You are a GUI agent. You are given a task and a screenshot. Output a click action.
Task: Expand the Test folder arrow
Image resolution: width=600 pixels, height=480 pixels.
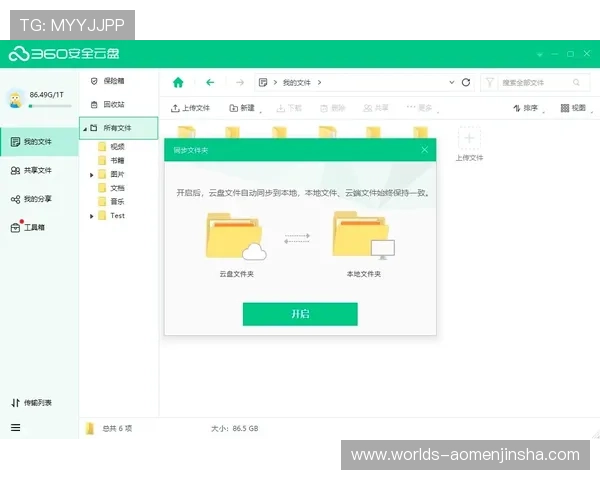91,216
